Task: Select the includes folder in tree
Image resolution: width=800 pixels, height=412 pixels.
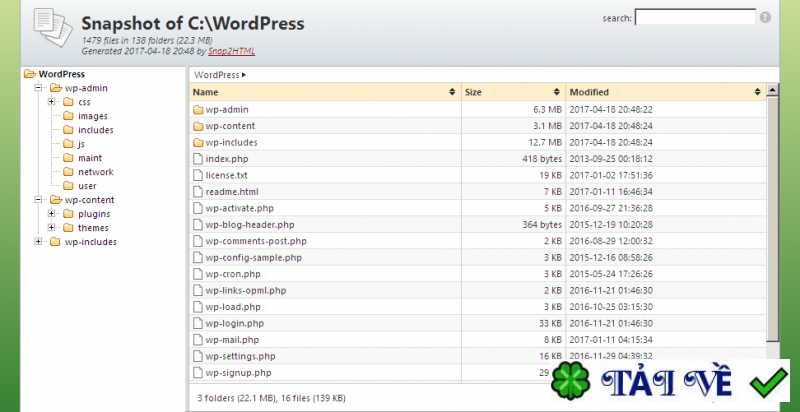Action: 95,130
